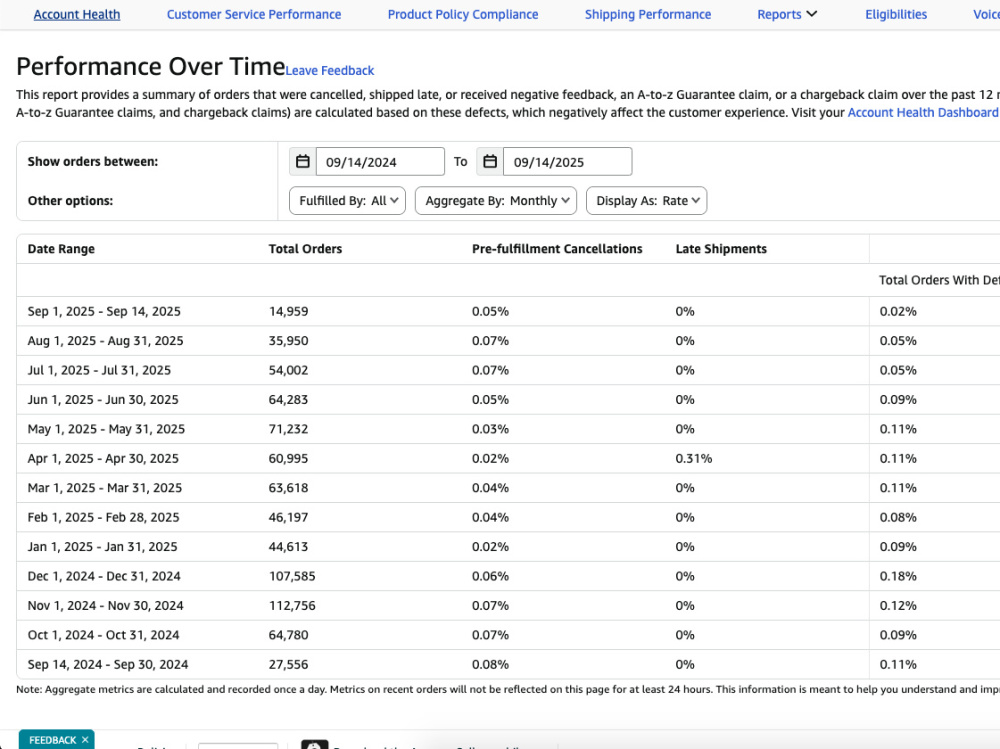Focus the end date field 09/14/2025
This screenshot has height=749, width=1000.
[568, 161]
